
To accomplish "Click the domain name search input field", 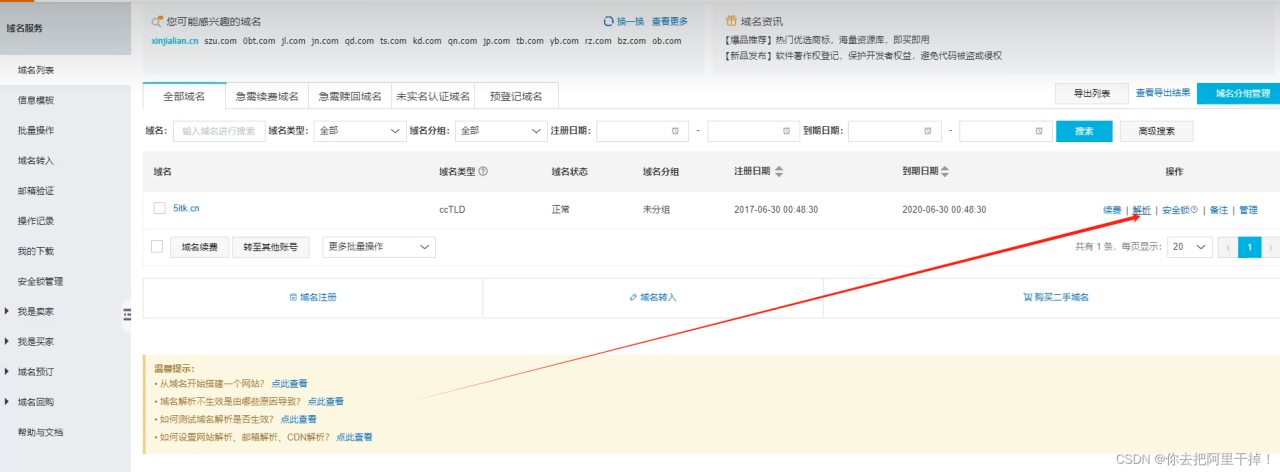I will (219, 131).
